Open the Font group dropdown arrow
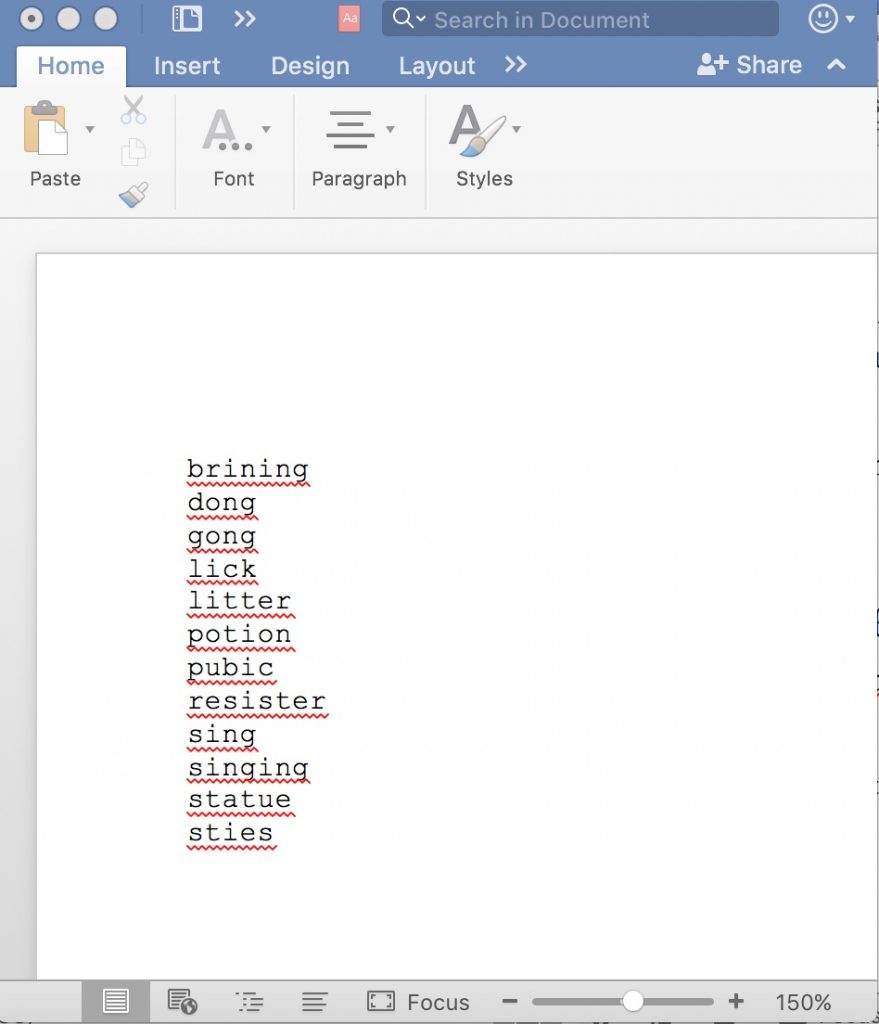The image size is (879, 1024). coord(265,130)
